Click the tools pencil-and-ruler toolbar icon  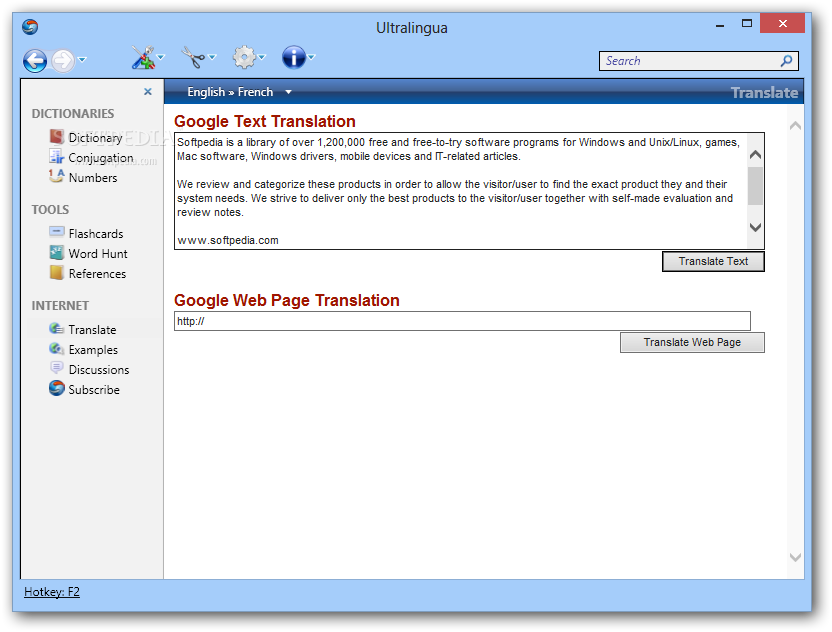point(142,57)
